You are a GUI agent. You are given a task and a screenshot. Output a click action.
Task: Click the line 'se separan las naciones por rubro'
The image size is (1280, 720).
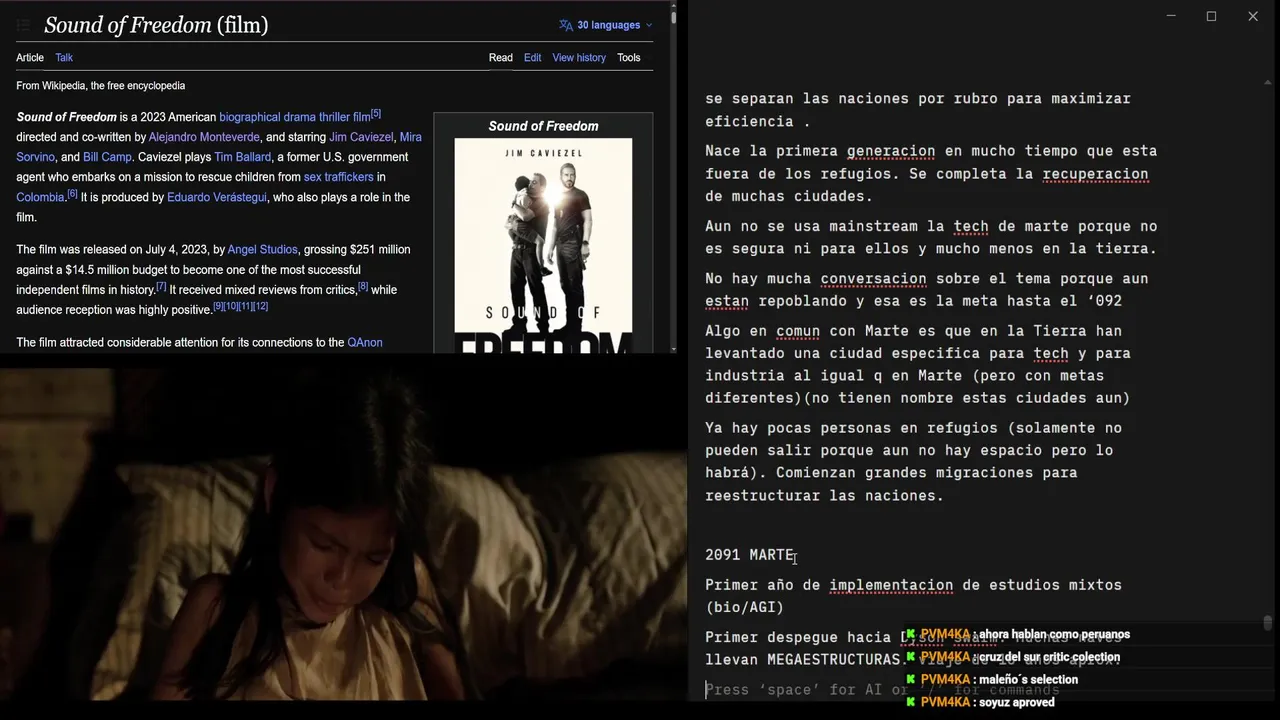tap(918, 99)
